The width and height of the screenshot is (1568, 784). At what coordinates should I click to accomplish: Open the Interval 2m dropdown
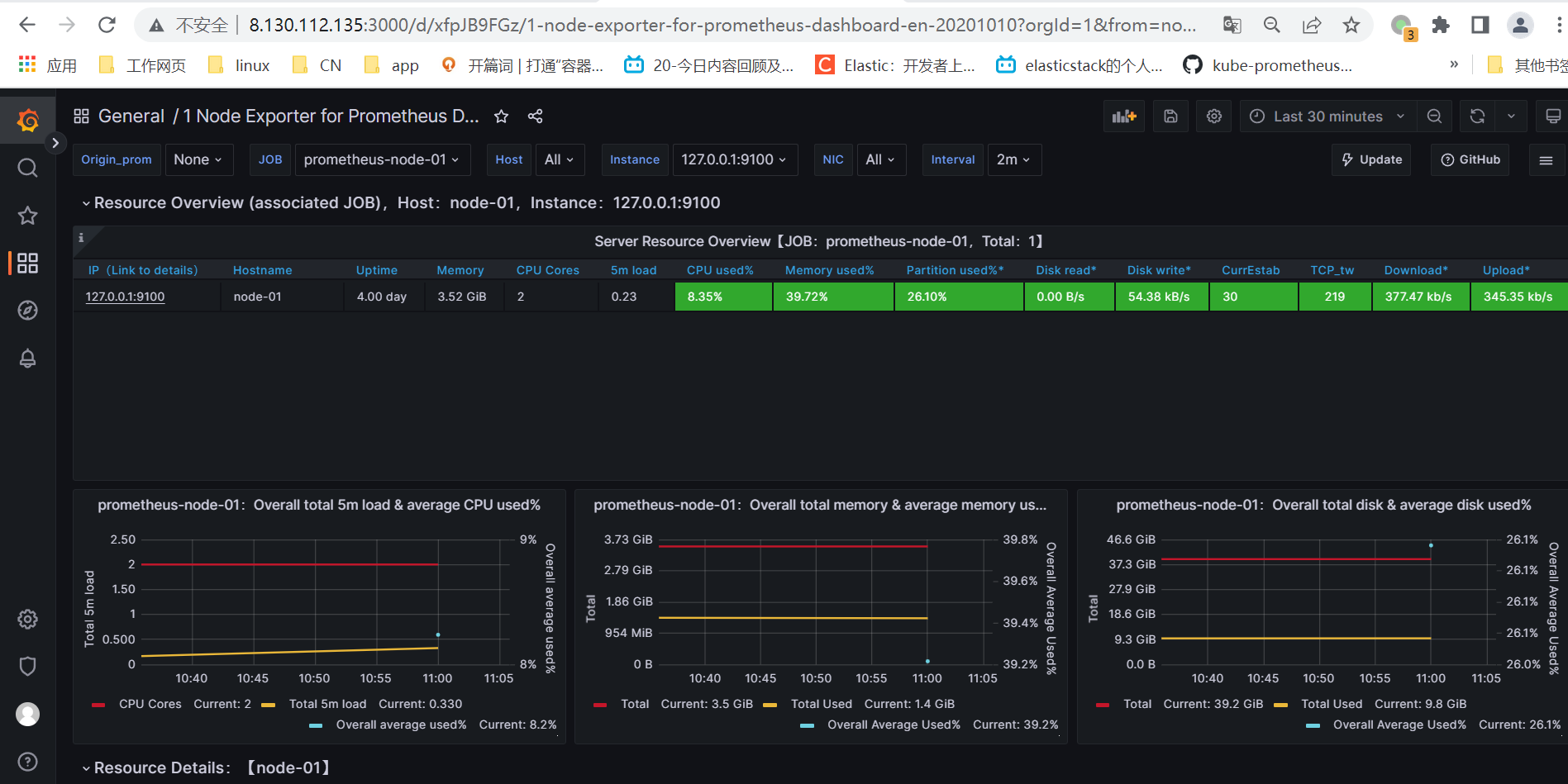tap(1013, 159)
